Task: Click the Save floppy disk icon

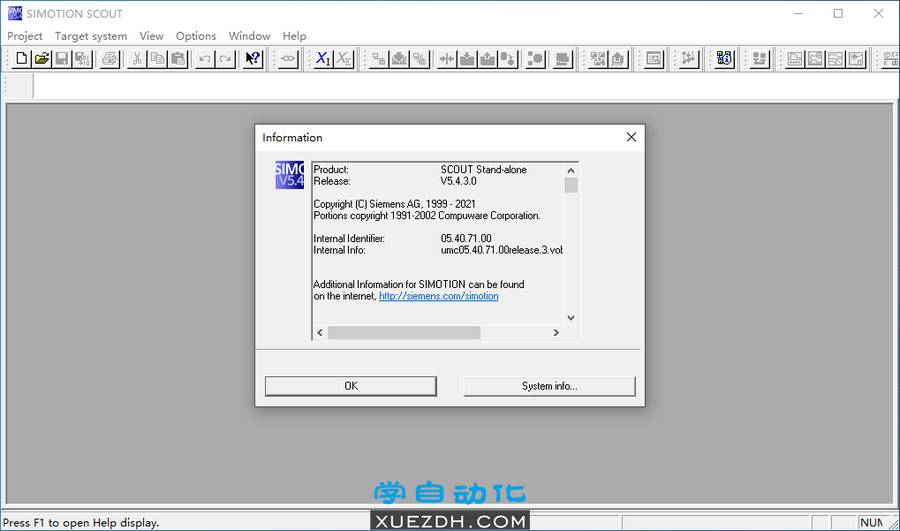Action: [63, 59]
